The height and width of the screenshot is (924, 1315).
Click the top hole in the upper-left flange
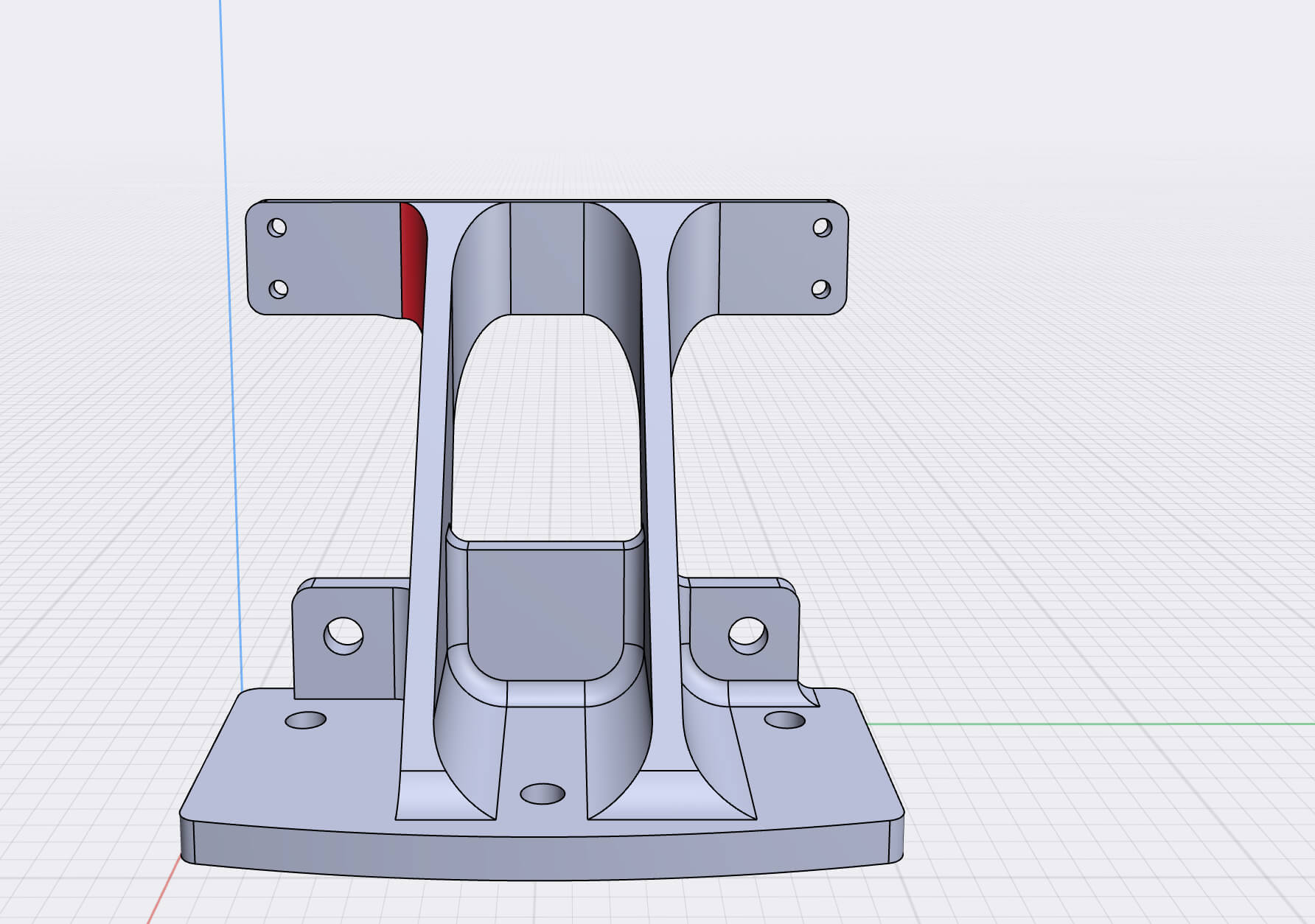(x=276, y=227)
